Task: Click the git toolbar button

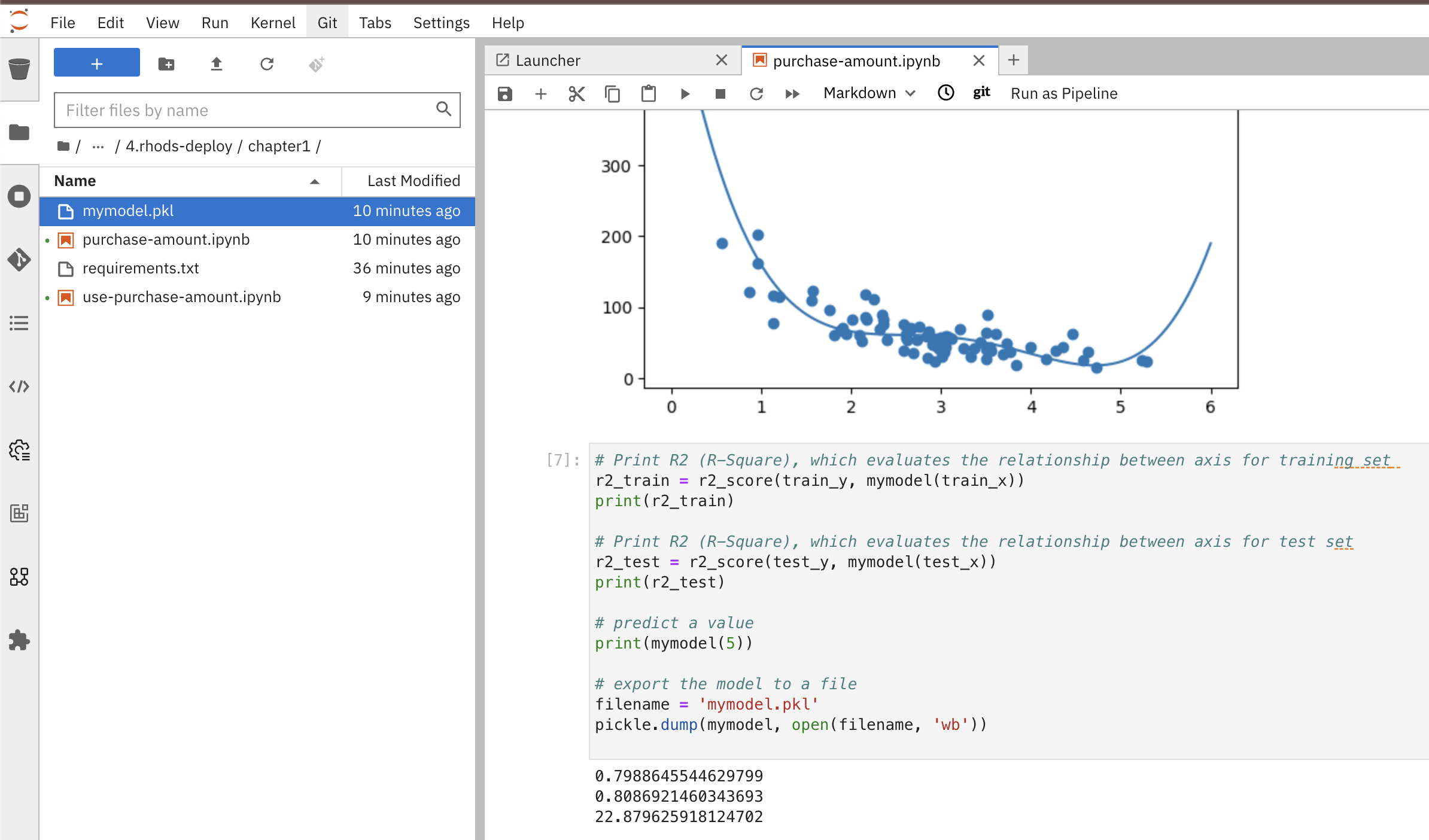Action: 981,93
